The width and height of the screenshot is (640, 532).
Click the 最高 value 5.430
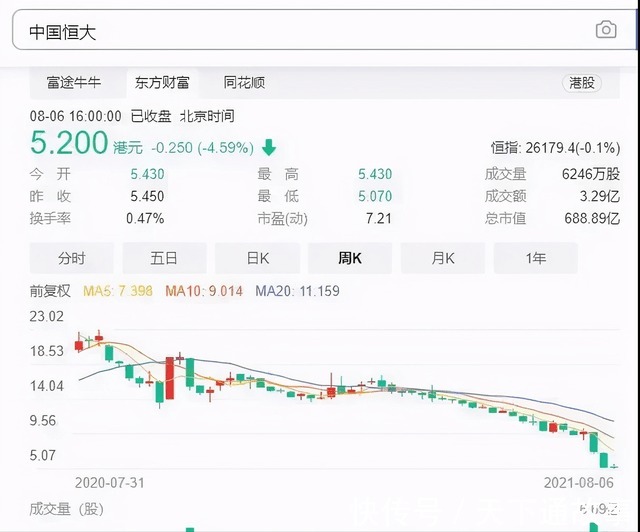[x=375, y=174]
